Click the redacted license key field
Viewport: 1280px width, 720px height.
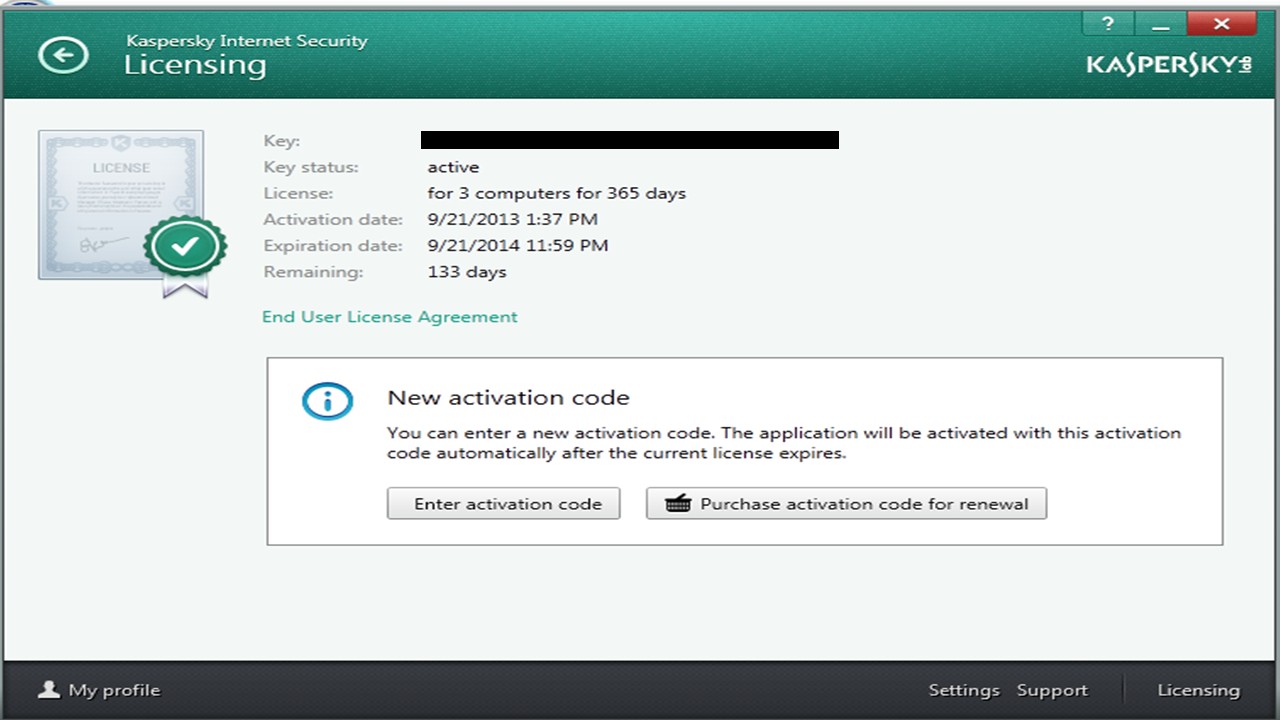click(629, 140)
